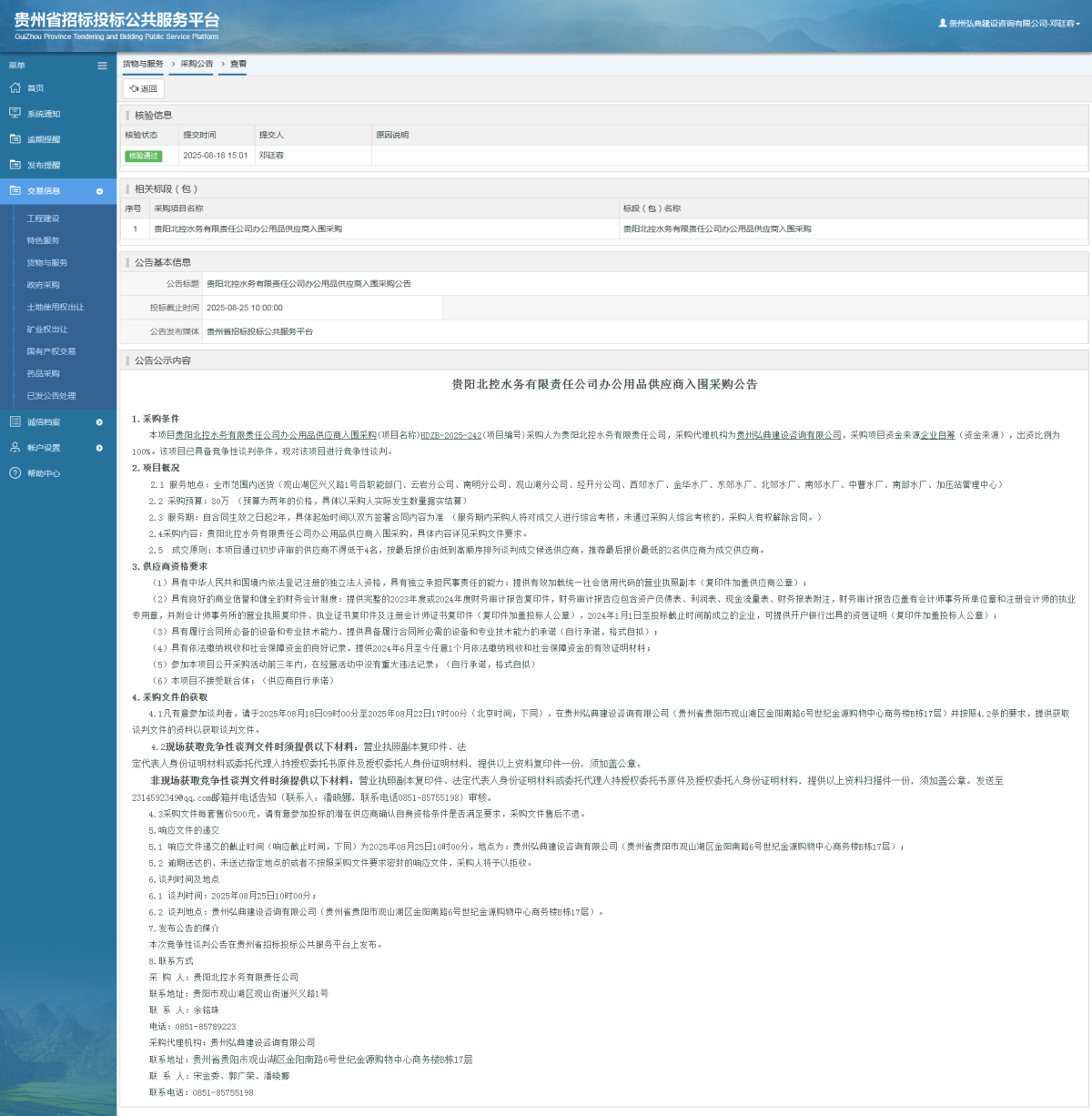The height and width of the screenshot is (1116, 1092).
Task: Click the 货物与服务 breadcrumb link
Action: 143,64
